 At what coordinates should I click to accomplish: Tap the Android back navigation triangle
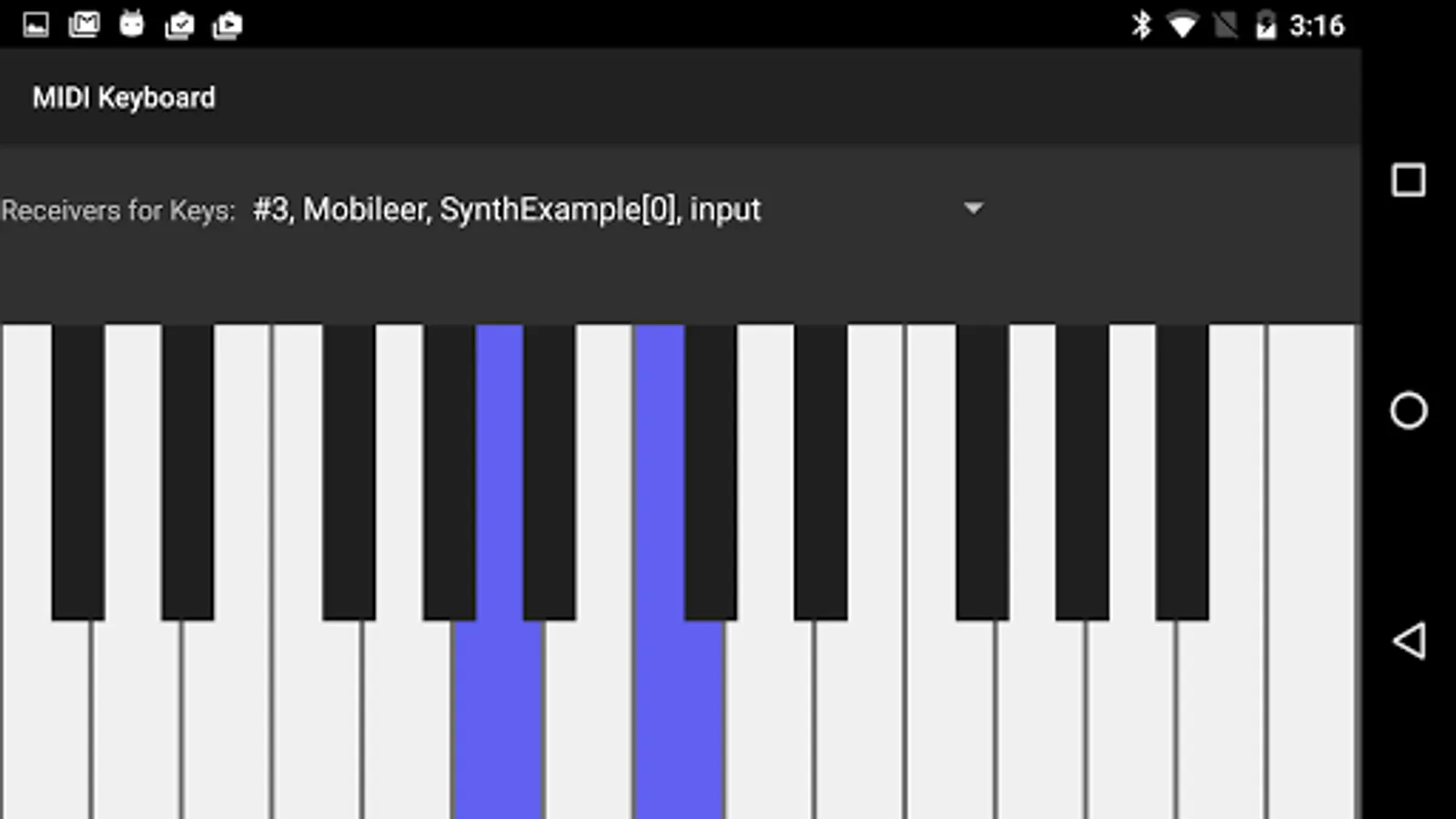click(x=1409, y=641)
